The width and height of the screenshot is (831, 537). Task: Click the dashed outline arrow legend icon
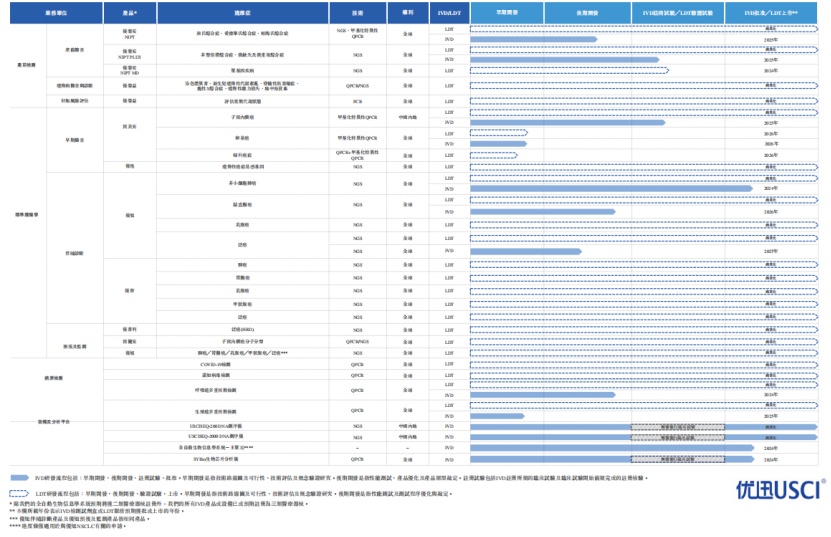point(20,493)
